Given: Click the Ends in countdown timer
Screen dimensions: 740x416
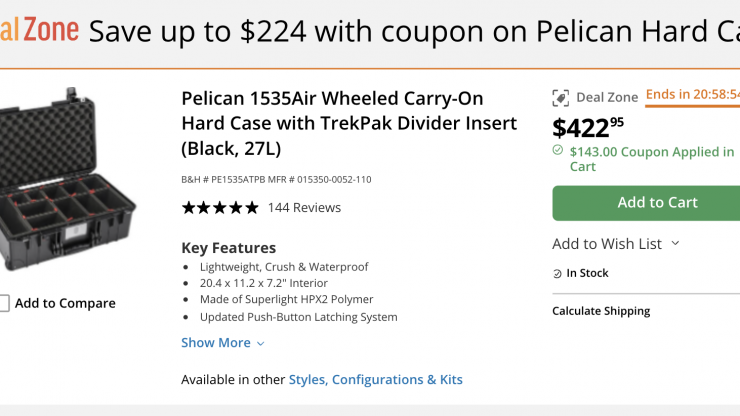Looking at the screenshot, I should [x=692, y=95].
